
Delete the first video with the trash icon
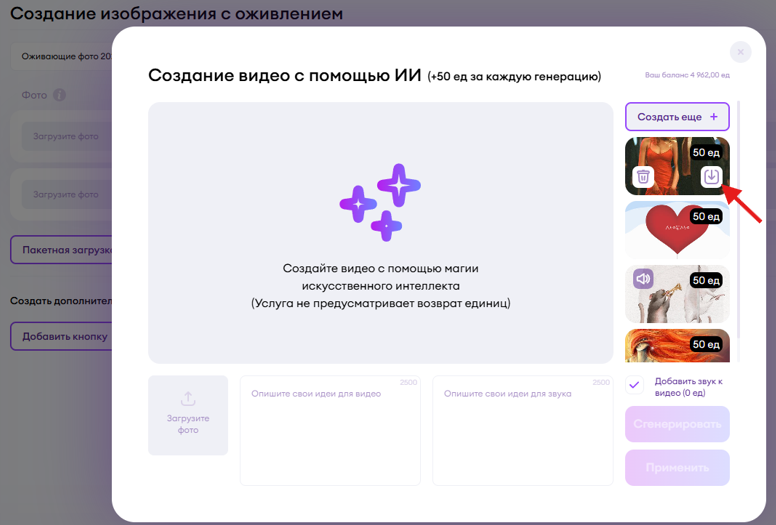point(644,177)
